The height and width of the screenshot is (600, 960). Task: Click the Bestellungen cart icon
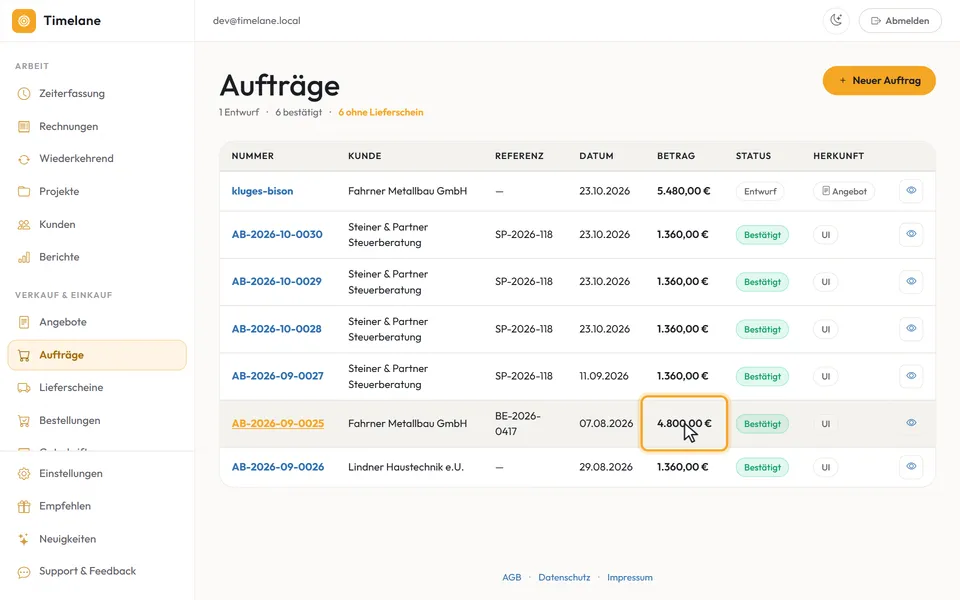click(24, 421)
